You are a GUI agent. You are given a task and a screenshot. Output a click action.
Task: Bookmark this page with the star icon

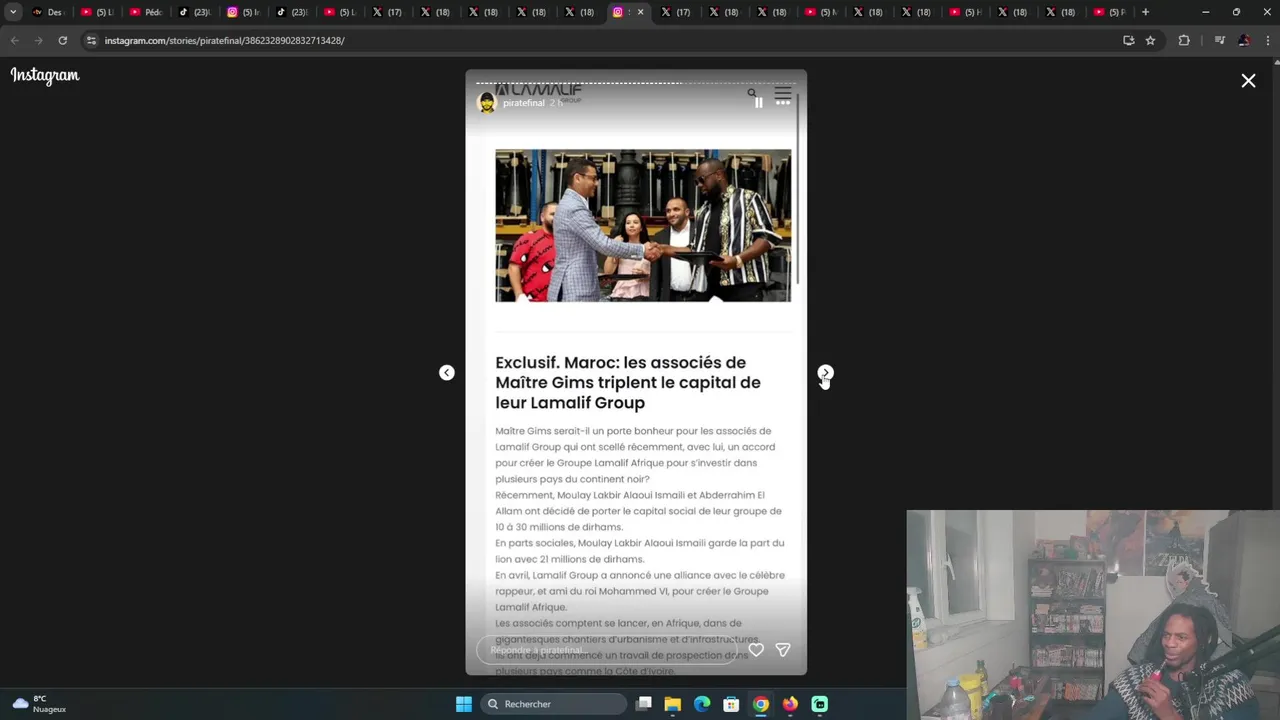[1150, 40]
